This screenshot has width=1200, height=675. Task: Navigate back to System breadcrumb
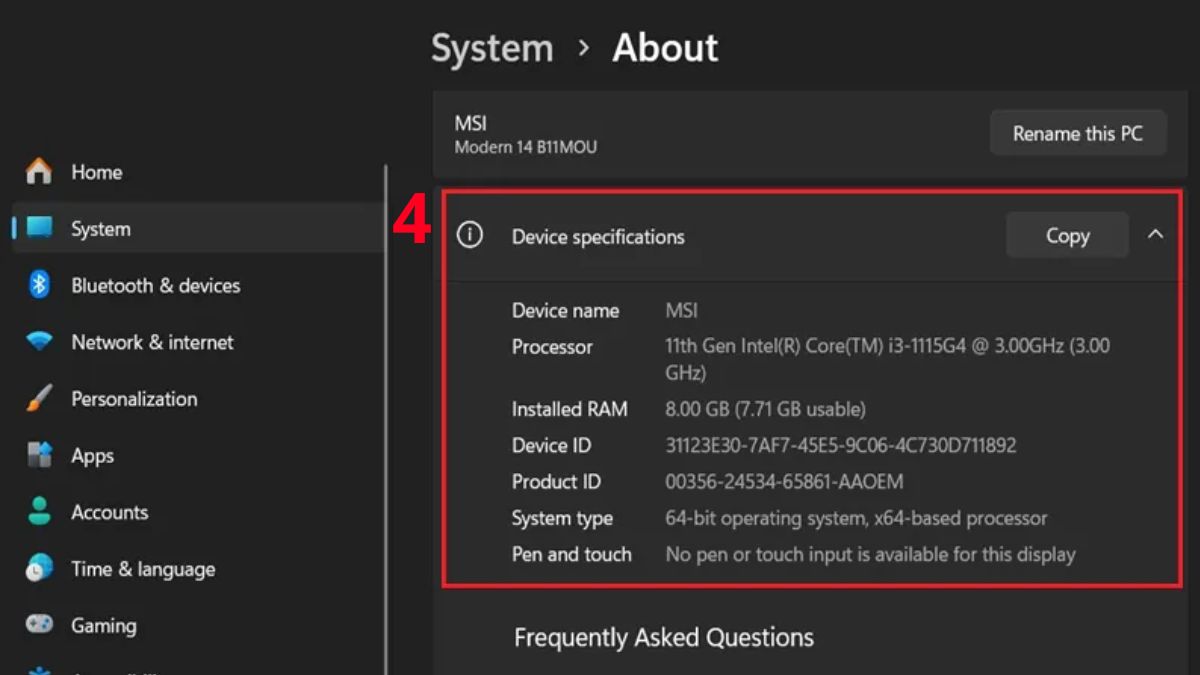tap(492, 48)
